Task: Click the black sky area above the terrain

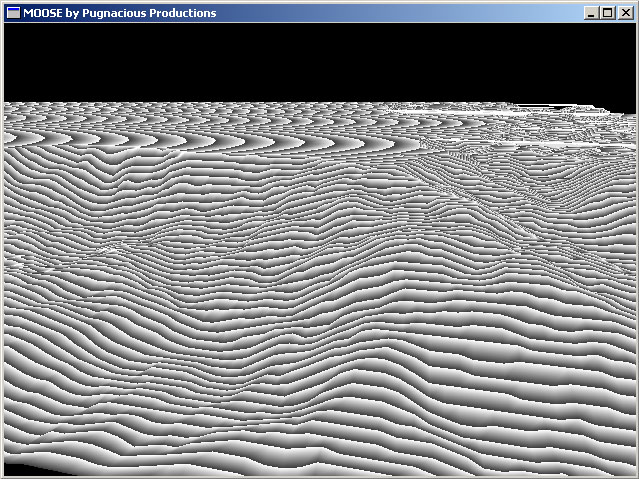Action: [320, 60]
